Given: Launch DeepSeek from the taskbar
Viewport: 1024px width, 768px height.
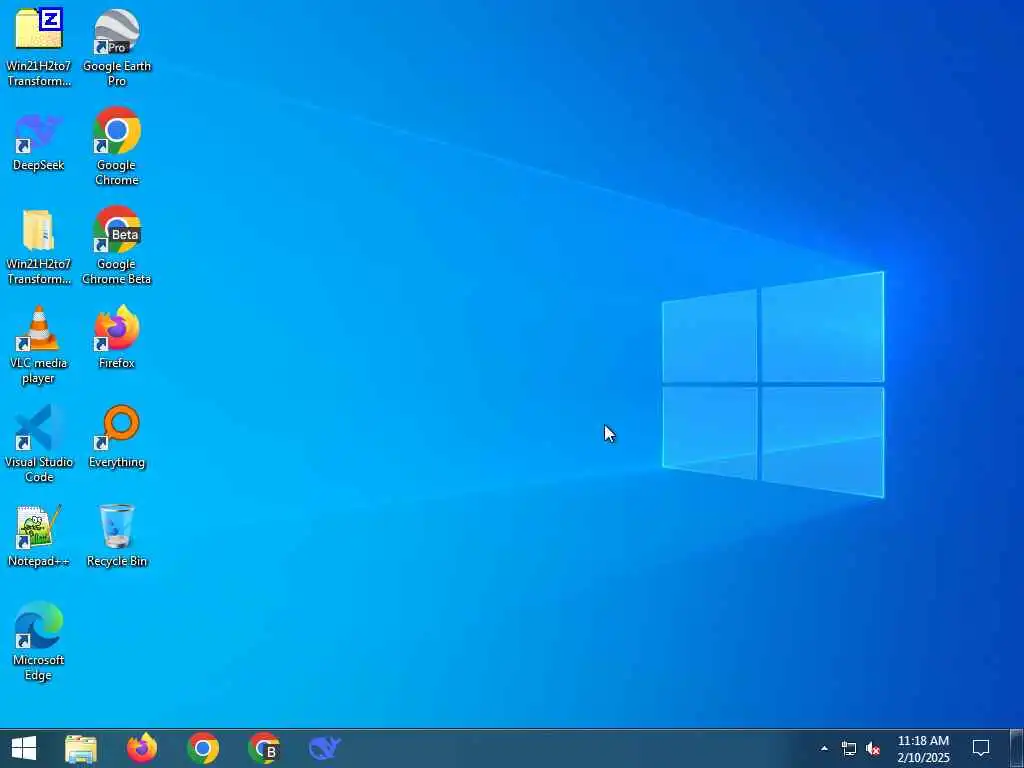Looking at the screenshot, I should (325, 748).
